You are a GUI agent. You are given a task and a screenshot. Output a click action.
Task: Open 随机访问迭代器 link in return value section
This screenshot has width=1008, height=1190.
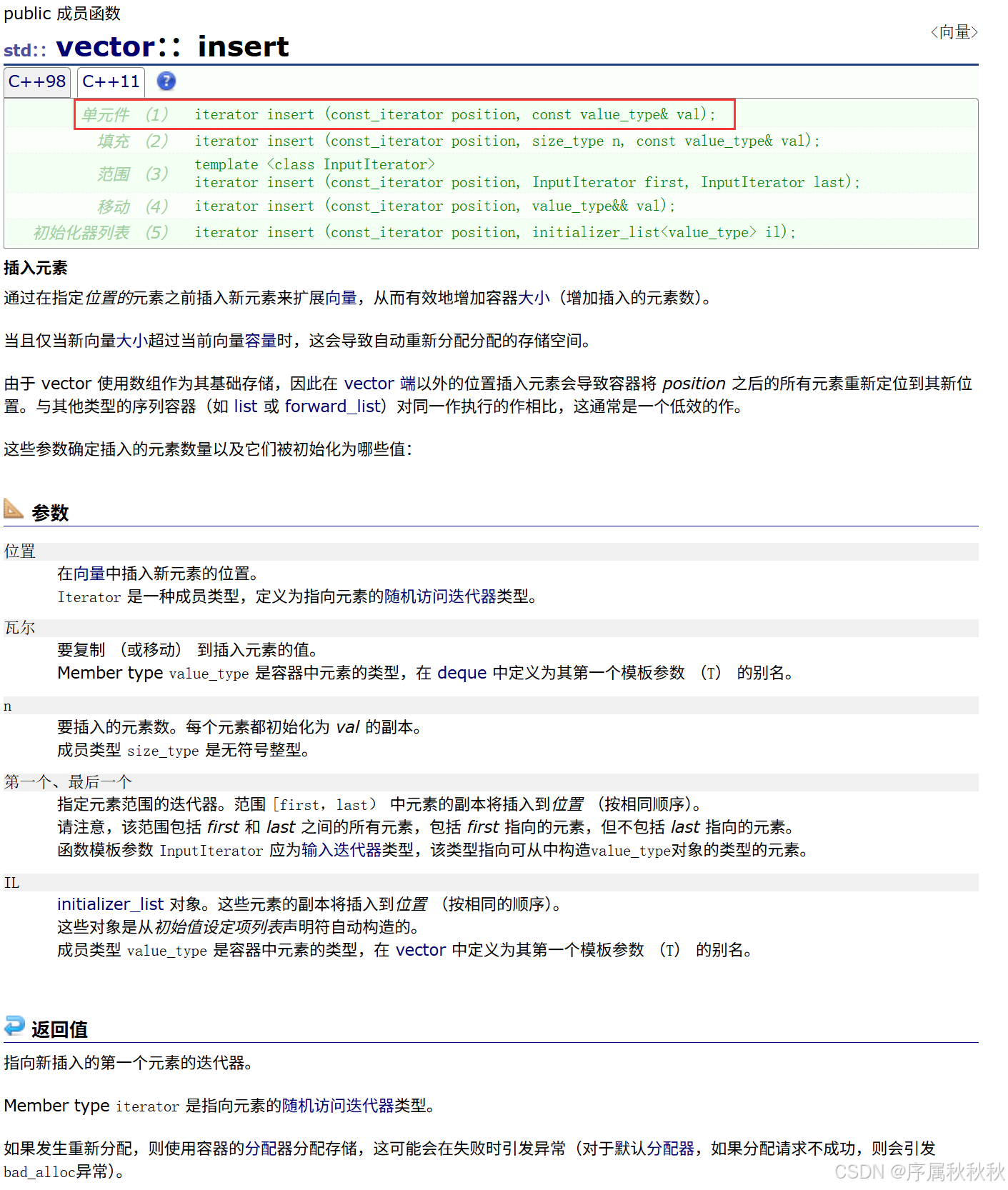[338, 1106]
